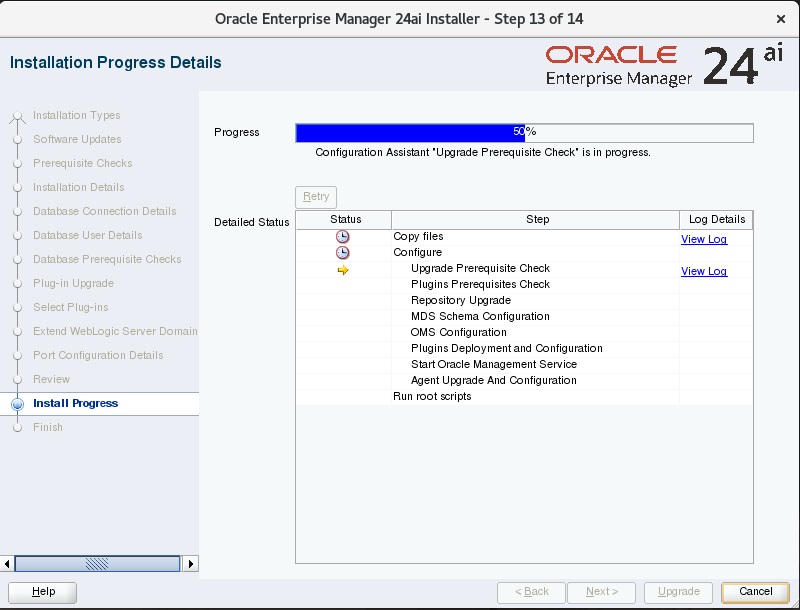Screen dimensions: 800x610
Task: Click the Install Progress step bullet icon
Action: tap(17, 404)
